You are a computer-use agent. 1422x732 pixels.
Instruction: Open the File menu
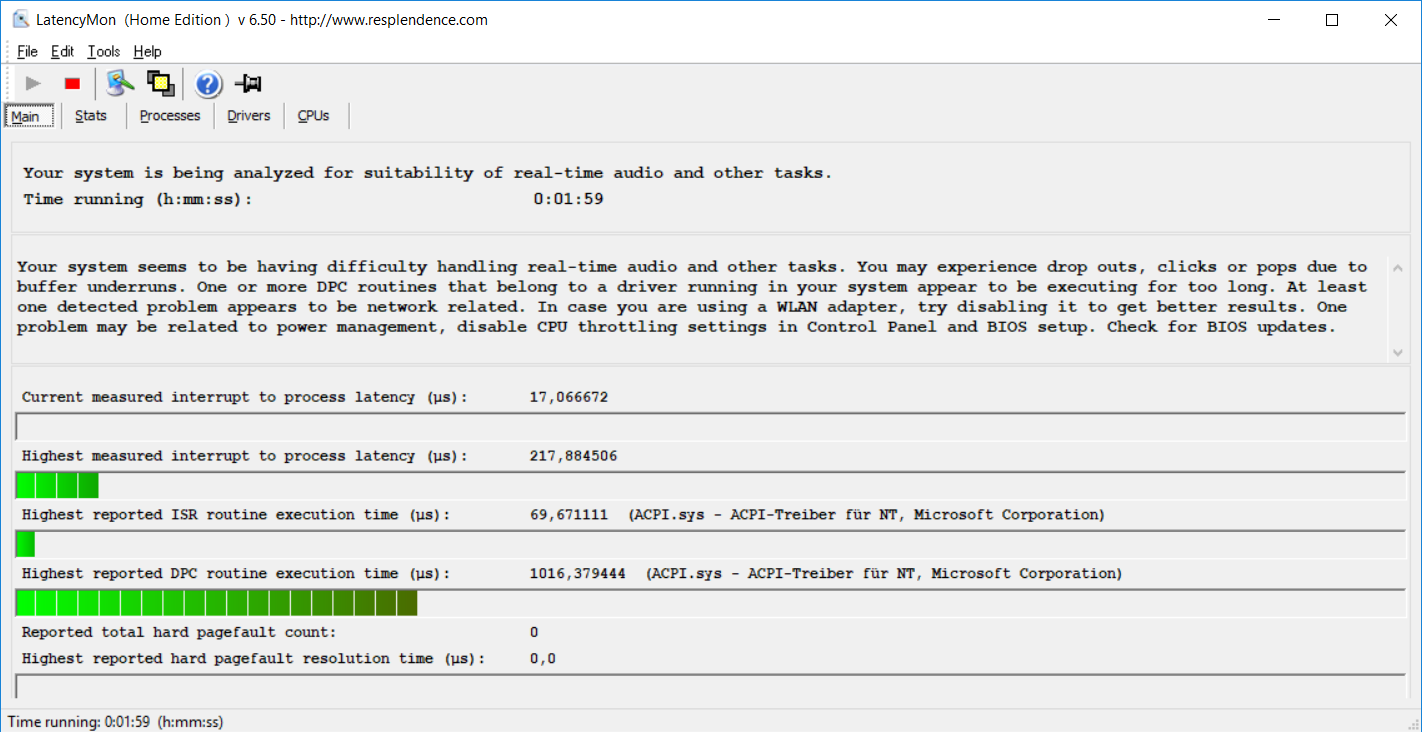[x=27, y=51]
